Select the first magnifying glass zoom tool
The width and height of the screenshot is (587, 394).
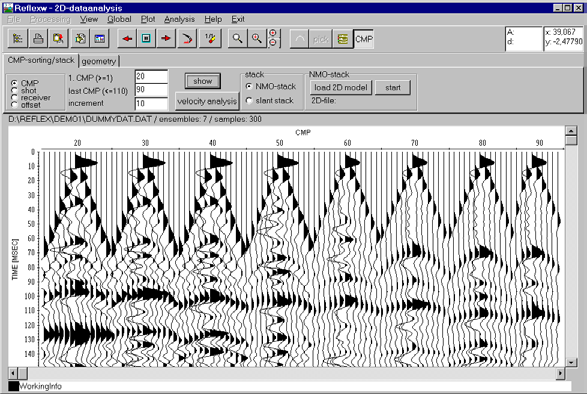pos(237,39)
